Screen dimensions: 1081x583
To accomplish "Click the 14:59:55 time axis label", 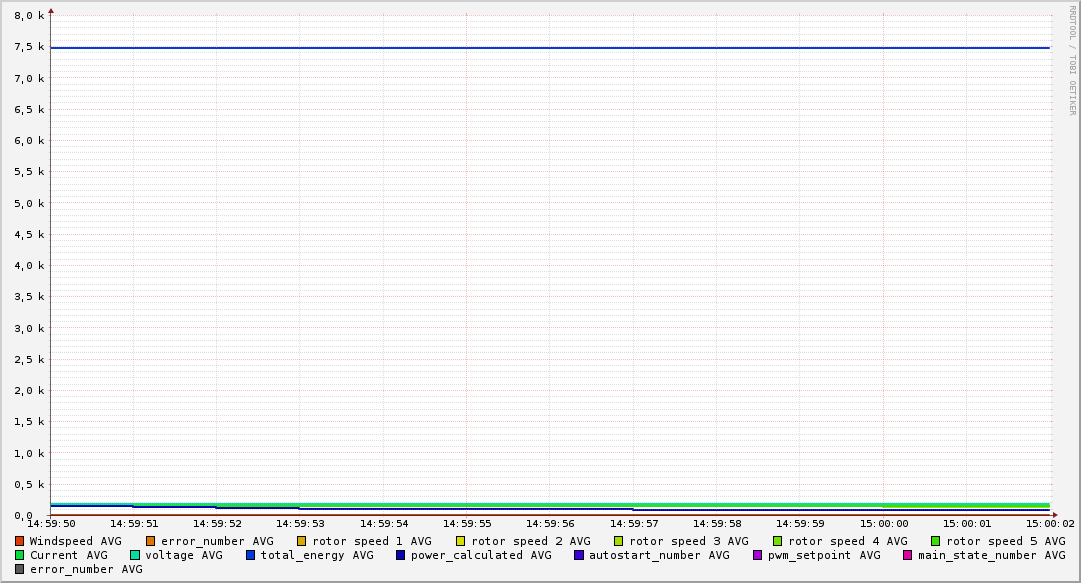I will click(x=467, y=523).
